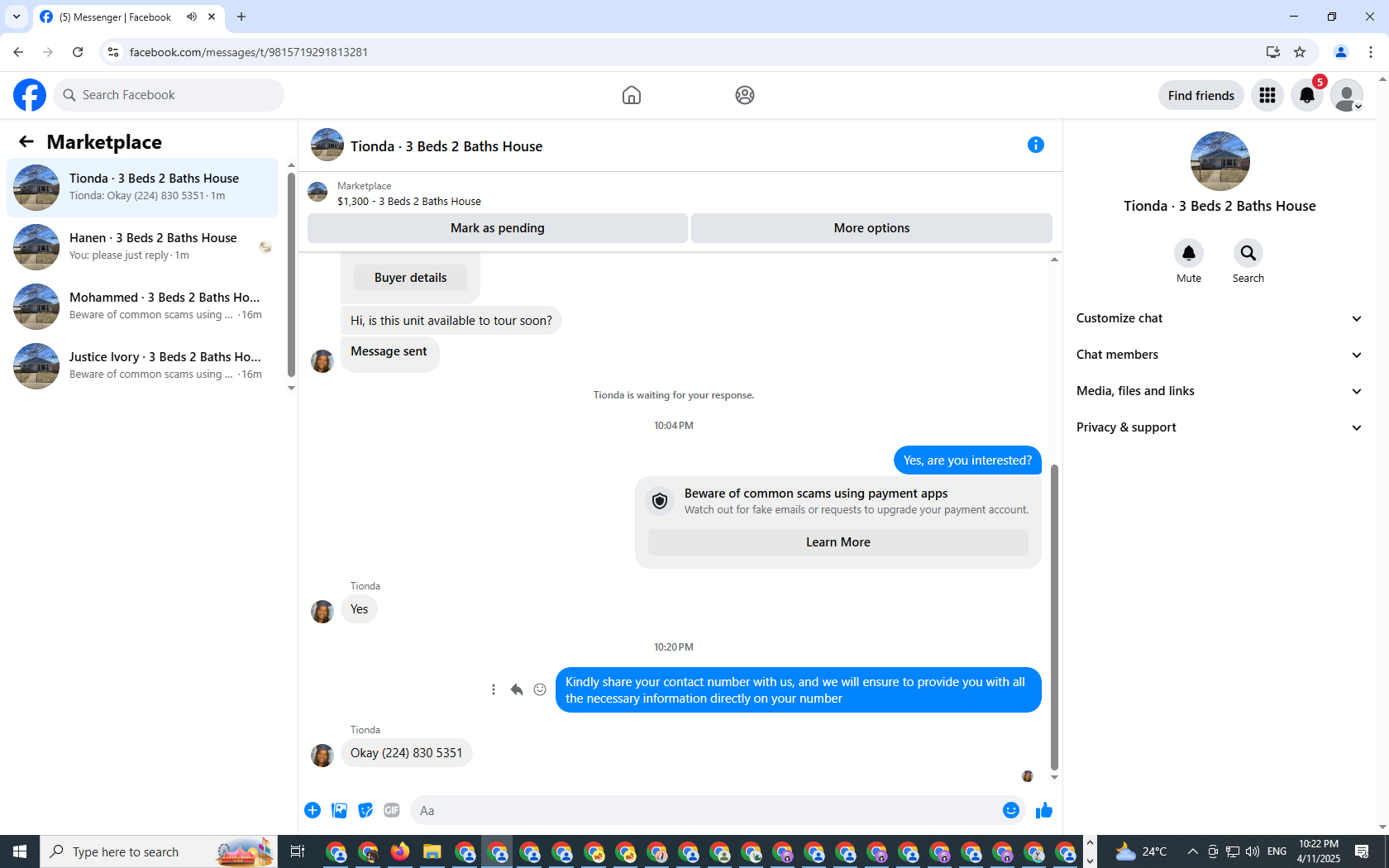1389x868 pixels.
Task: Click the Windows taskbar search box
Action: tap(159, 851)
